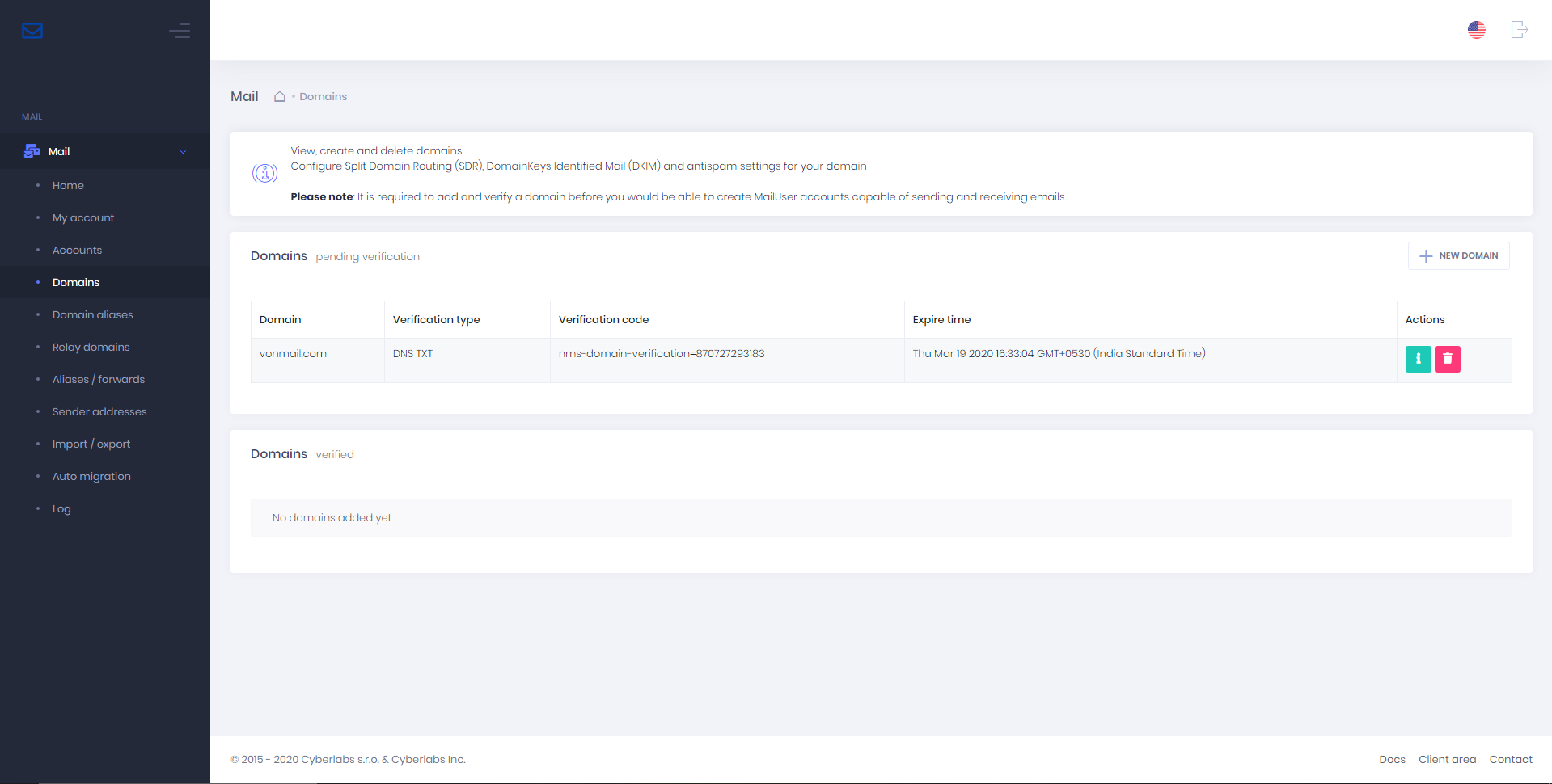Screen dimensions: 1552x784
Task: Collapse the sidebar with the hamburger icon
Action: [180, 31]
